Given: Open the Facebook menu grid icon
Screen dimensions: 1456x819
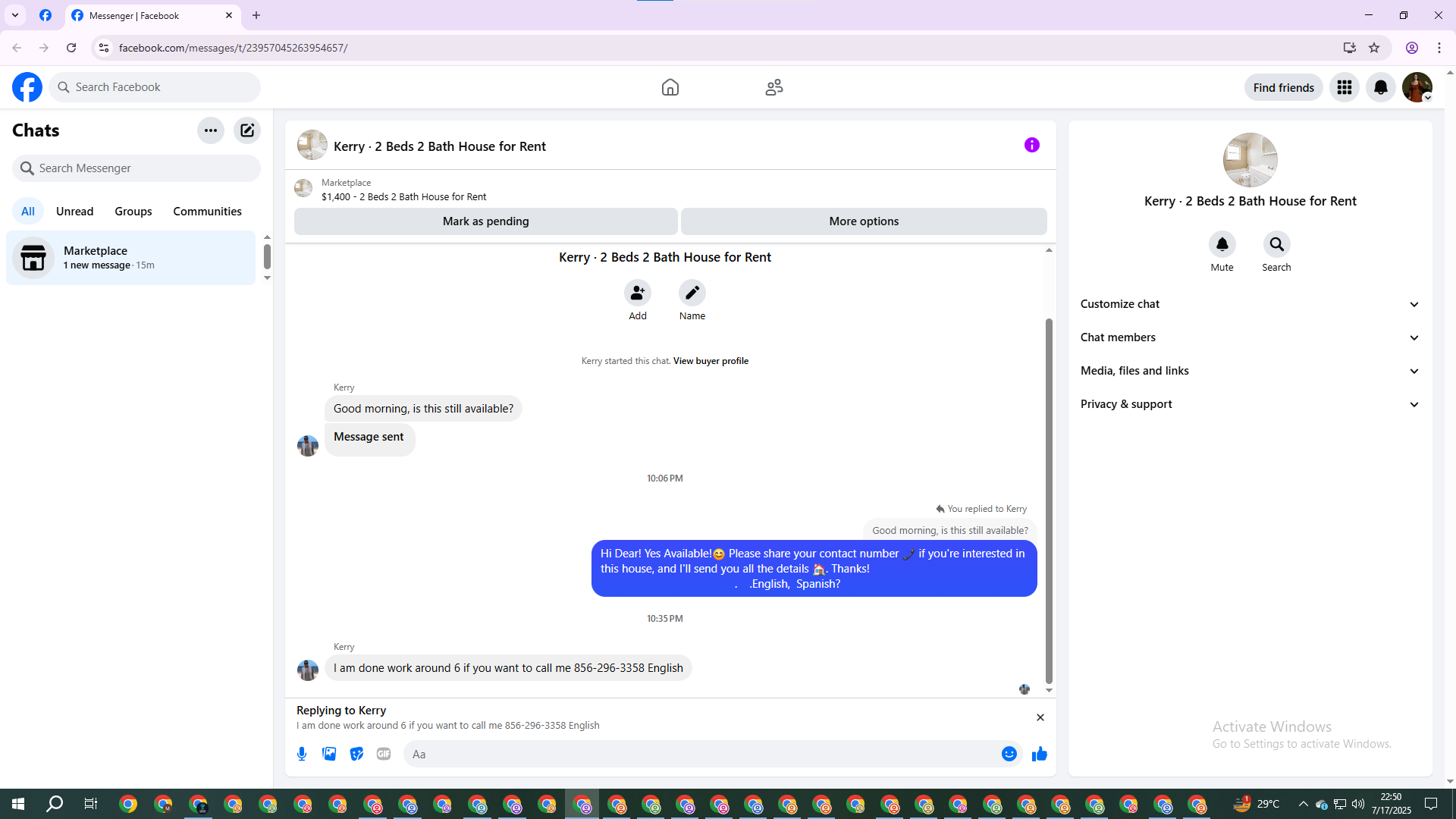Looking at the screenshot, I should coord(1345,87).
